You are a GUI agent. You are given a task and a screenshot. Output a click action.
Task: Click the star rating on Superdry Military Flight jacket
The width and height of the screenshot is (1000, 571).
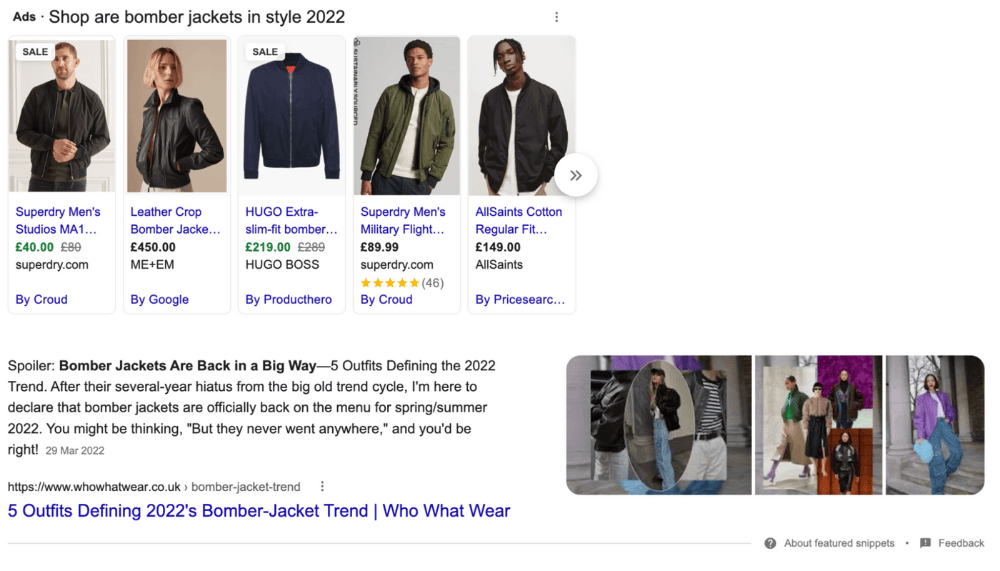coord(389,283)
